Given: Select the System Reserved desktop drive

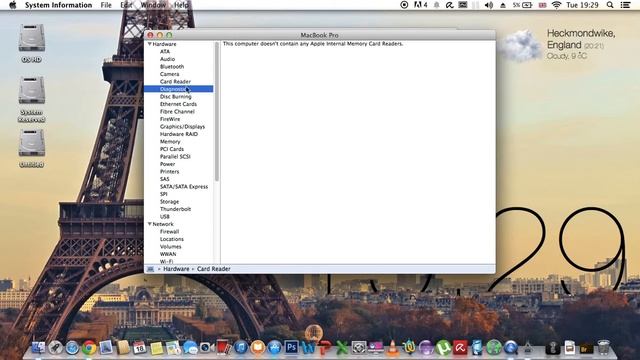Looking at the screenshot, I should 31,99.
